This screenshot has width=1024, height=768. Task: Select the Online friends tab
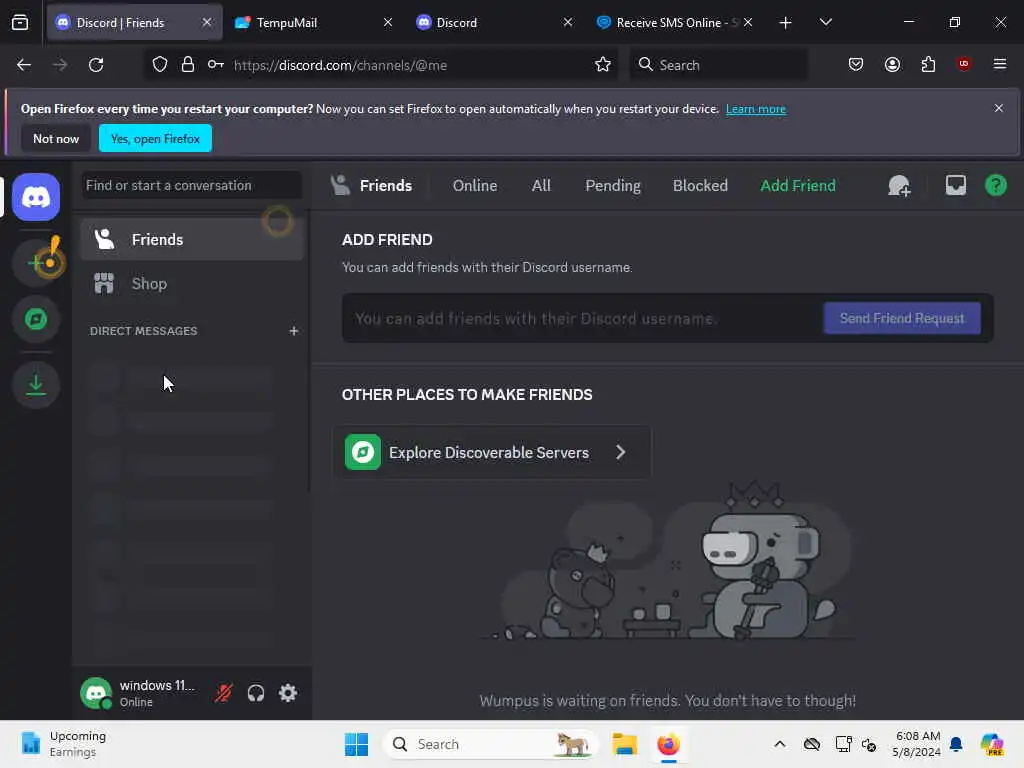[x=475, y=186]
